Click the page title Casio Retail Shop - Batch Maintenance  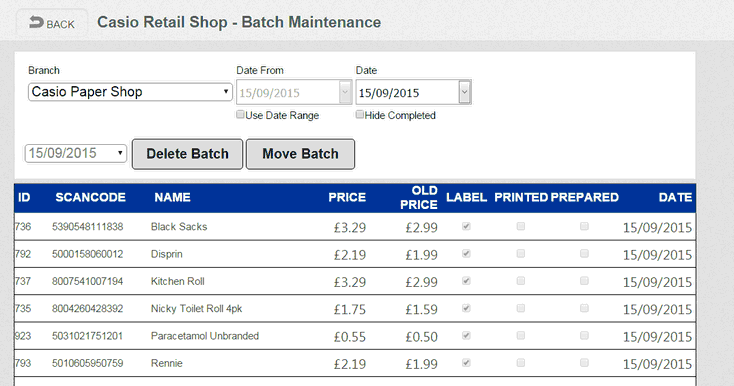tap(239, 22)
